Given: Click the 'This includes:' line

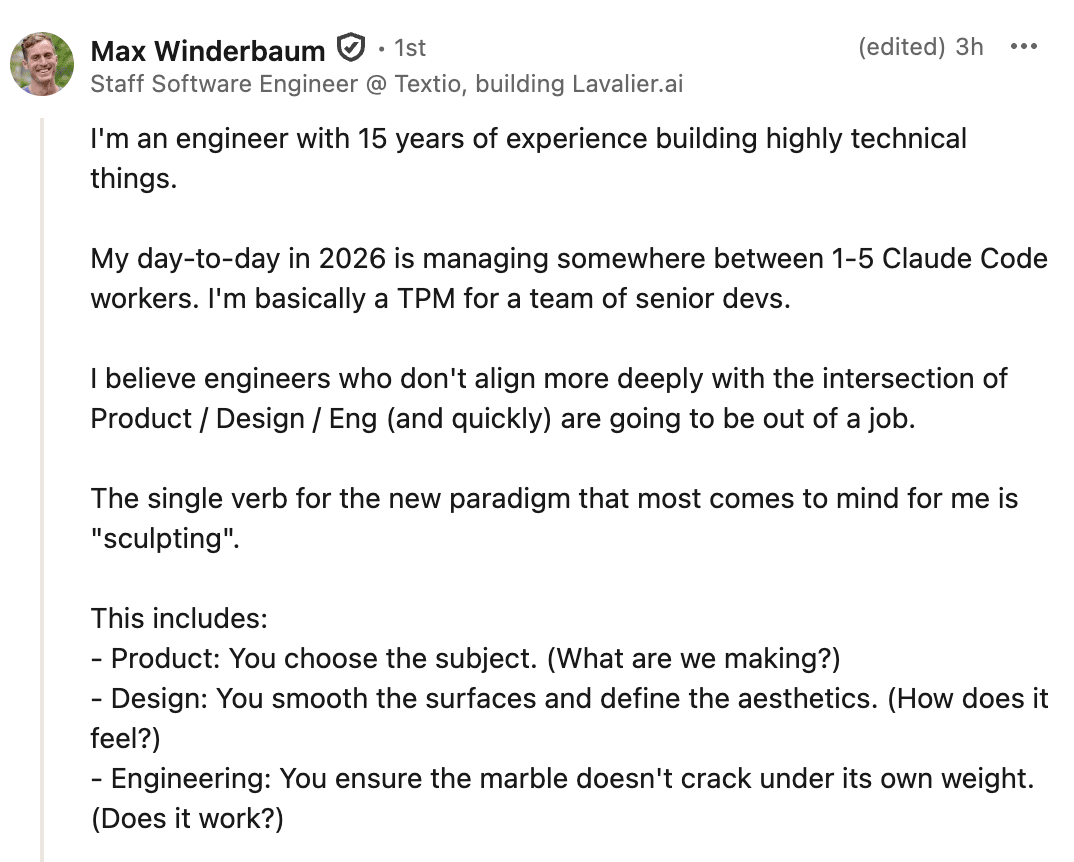Looking at the screenshot, I should click(179, 619).
